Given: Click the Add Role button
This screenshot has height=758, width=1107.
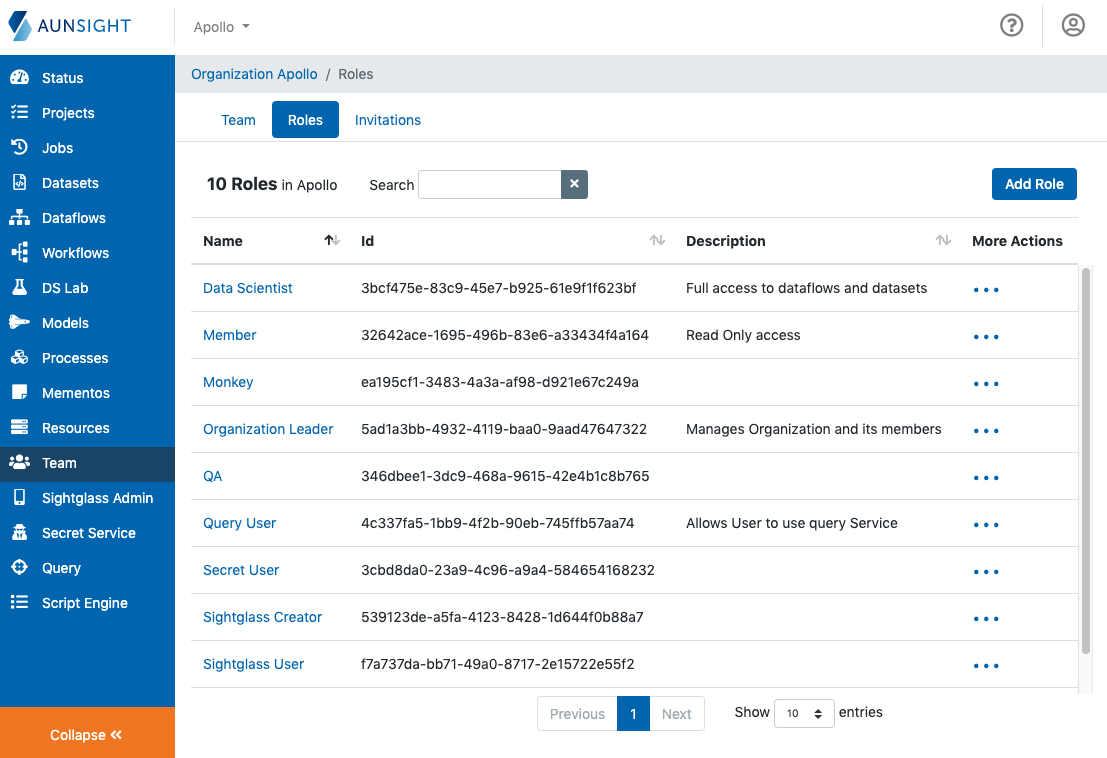Looking at the screenshot, I should point(1034,184).
